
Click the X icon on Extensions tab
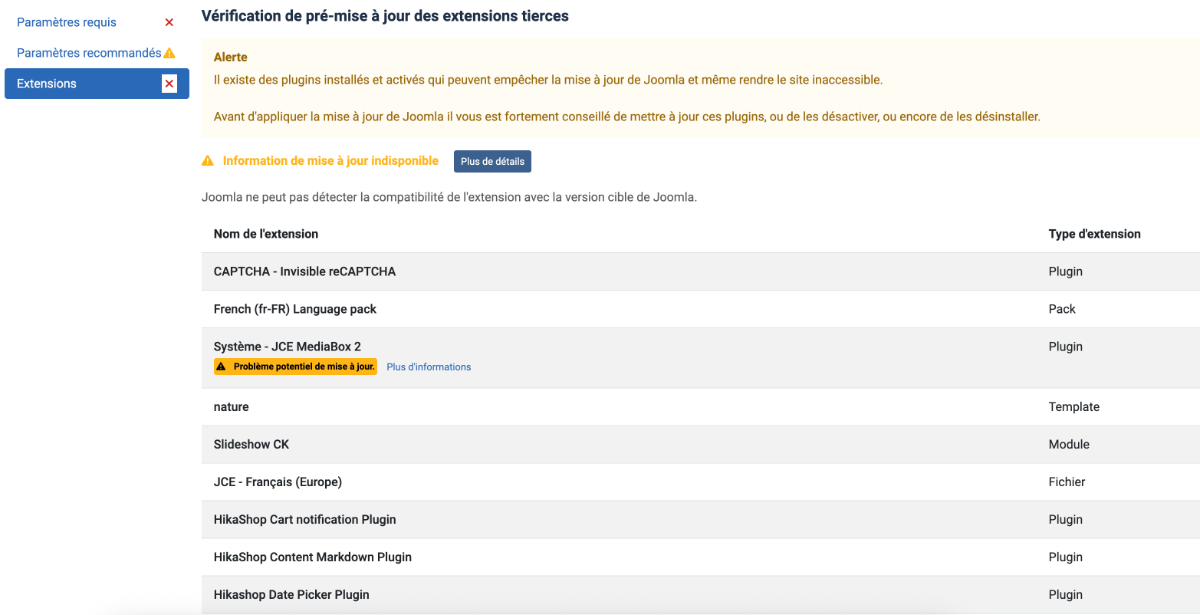coord(169,84)
